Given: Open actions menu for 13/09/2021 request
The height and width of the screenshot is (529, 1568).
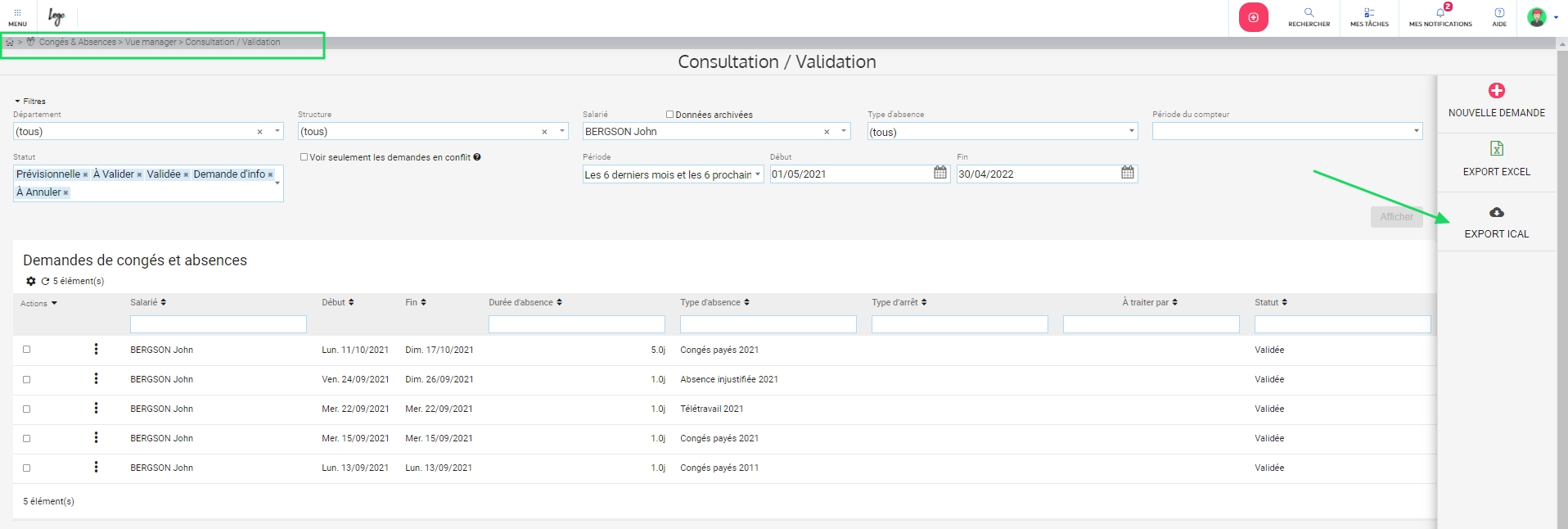Looking at the screenshot, I should pos(96,468).
